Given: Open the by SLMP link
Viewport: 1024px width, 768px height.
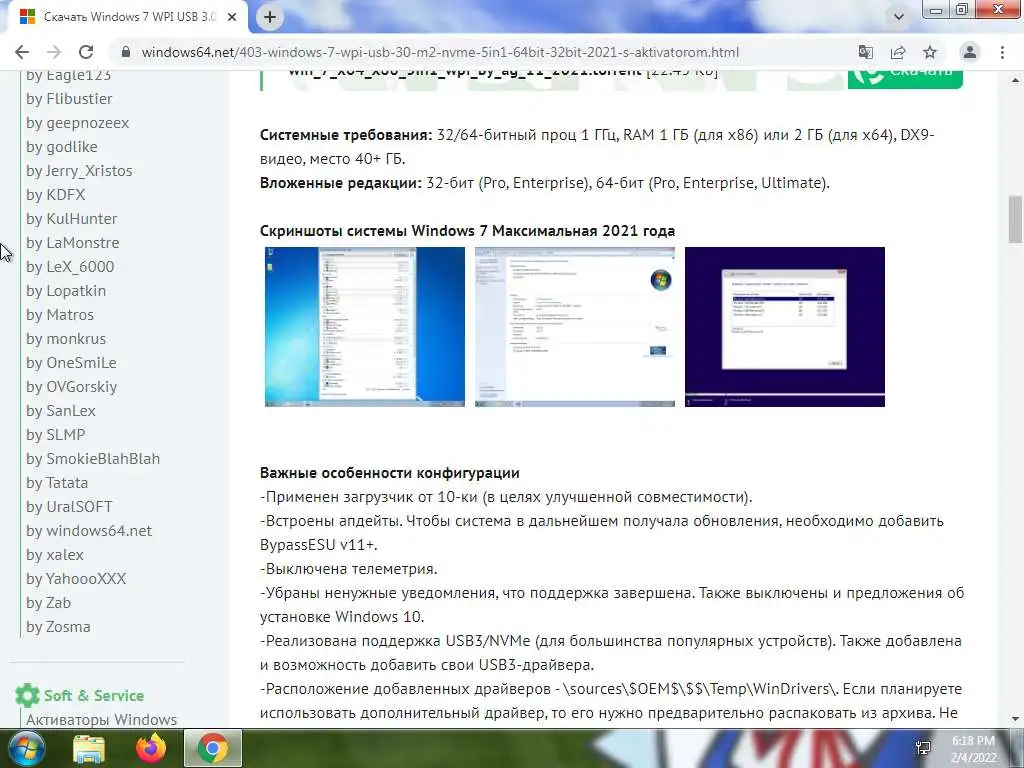Looking at the screenshot, I should pyautogui.click(x=56, y=435).
